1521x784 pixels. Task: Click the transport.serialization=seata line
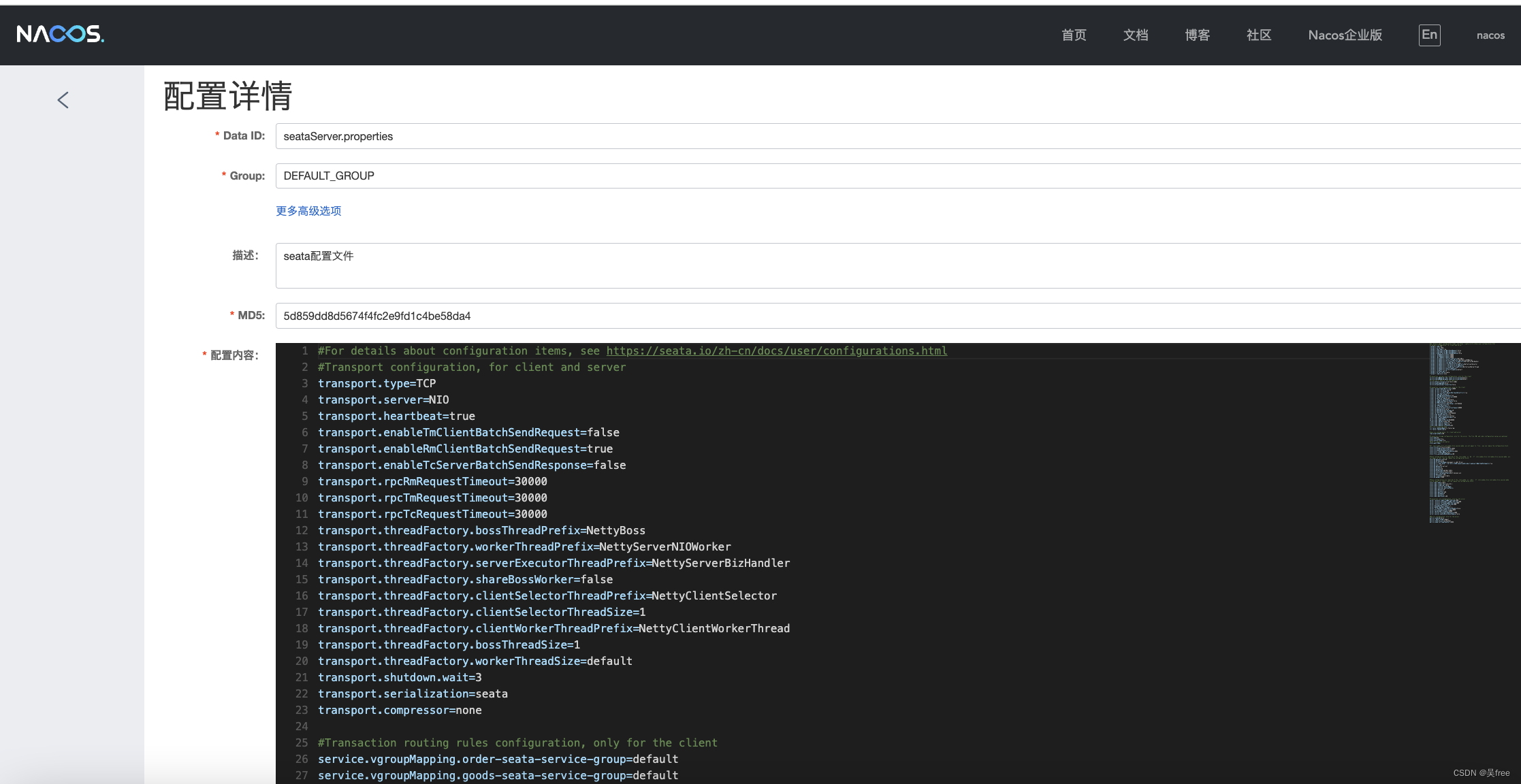point(413,694)
